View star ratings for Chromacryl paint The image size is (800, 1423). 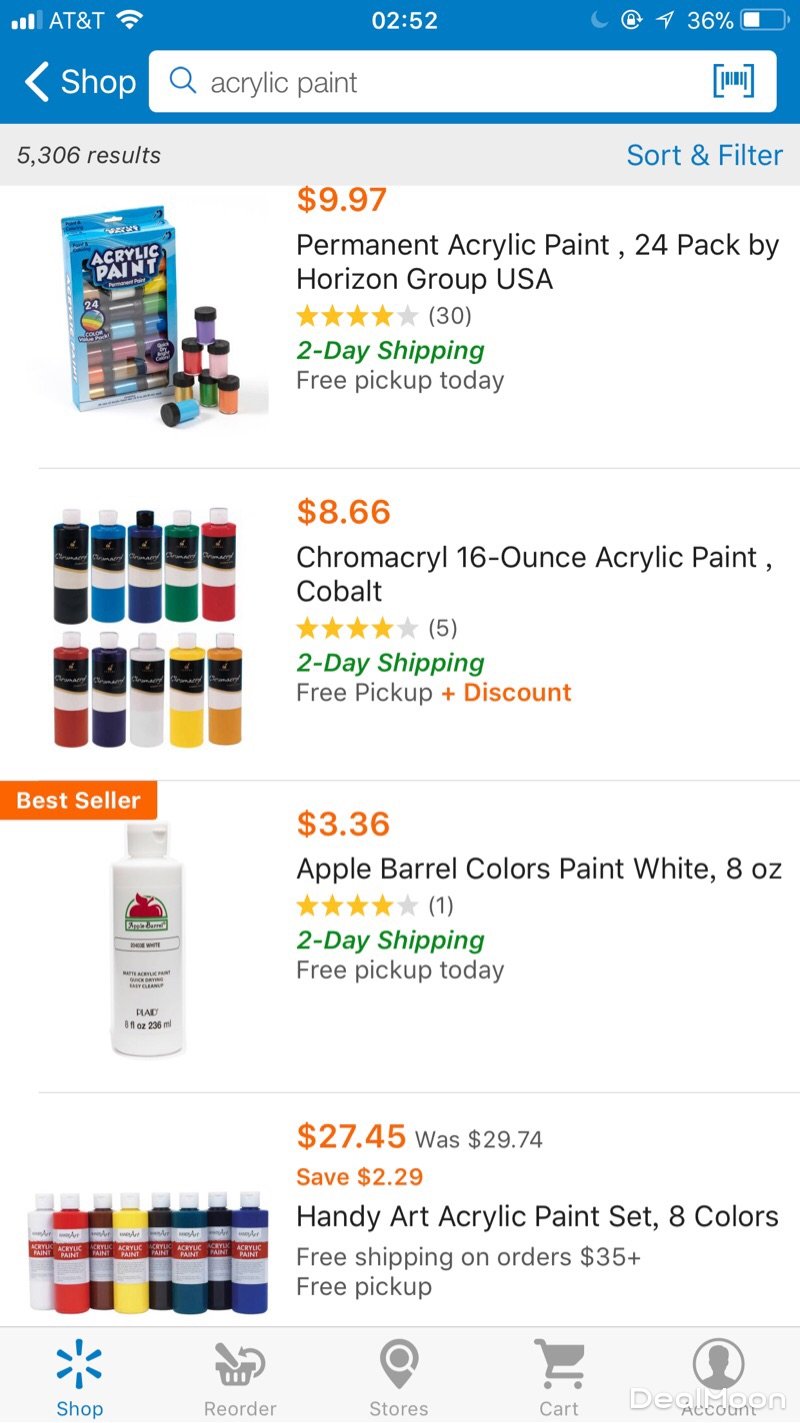click(x=357, y=628)
